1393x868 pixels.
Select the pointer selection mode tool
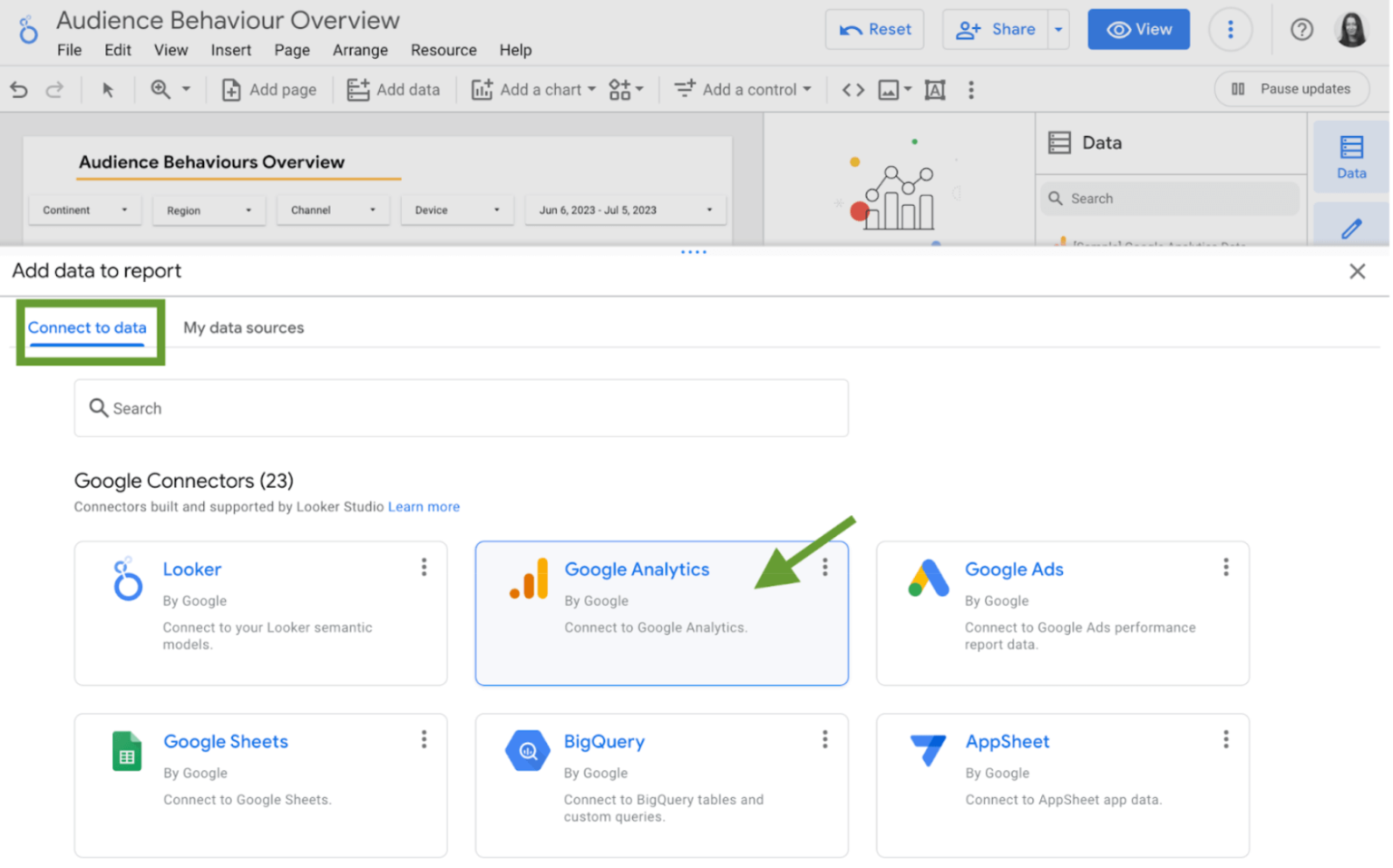coord(108,90)
